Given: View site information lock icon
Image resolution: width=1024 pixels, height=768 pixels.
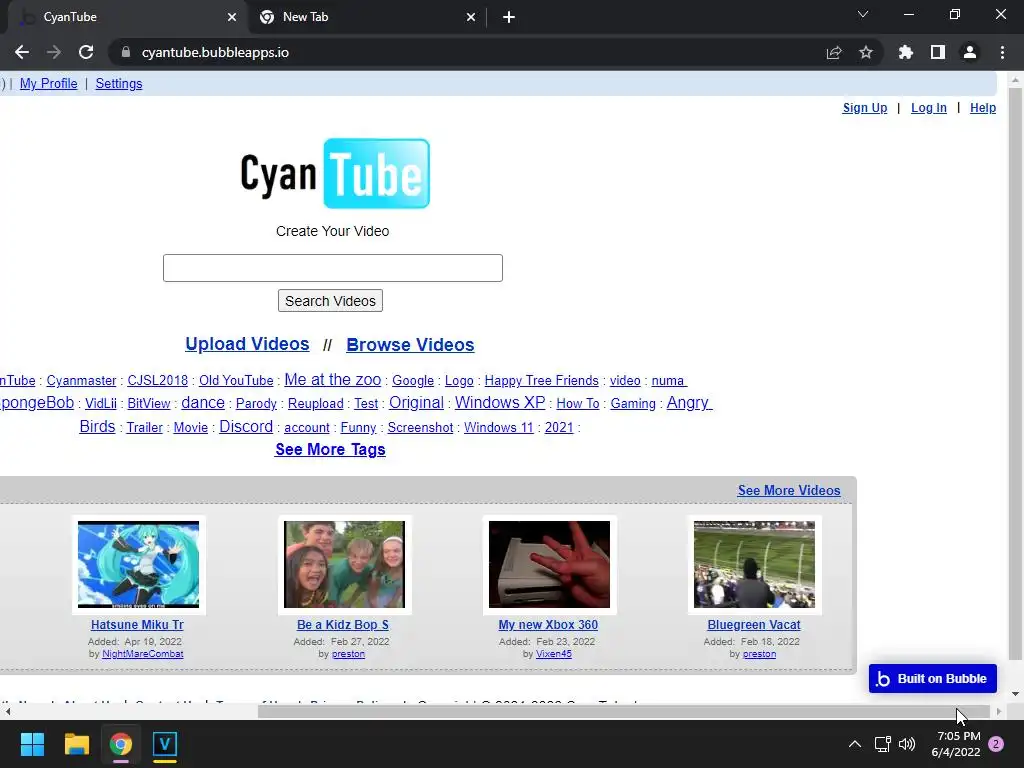Looking at the screenshot, I should pyautogui.click(x=126, y=52).
